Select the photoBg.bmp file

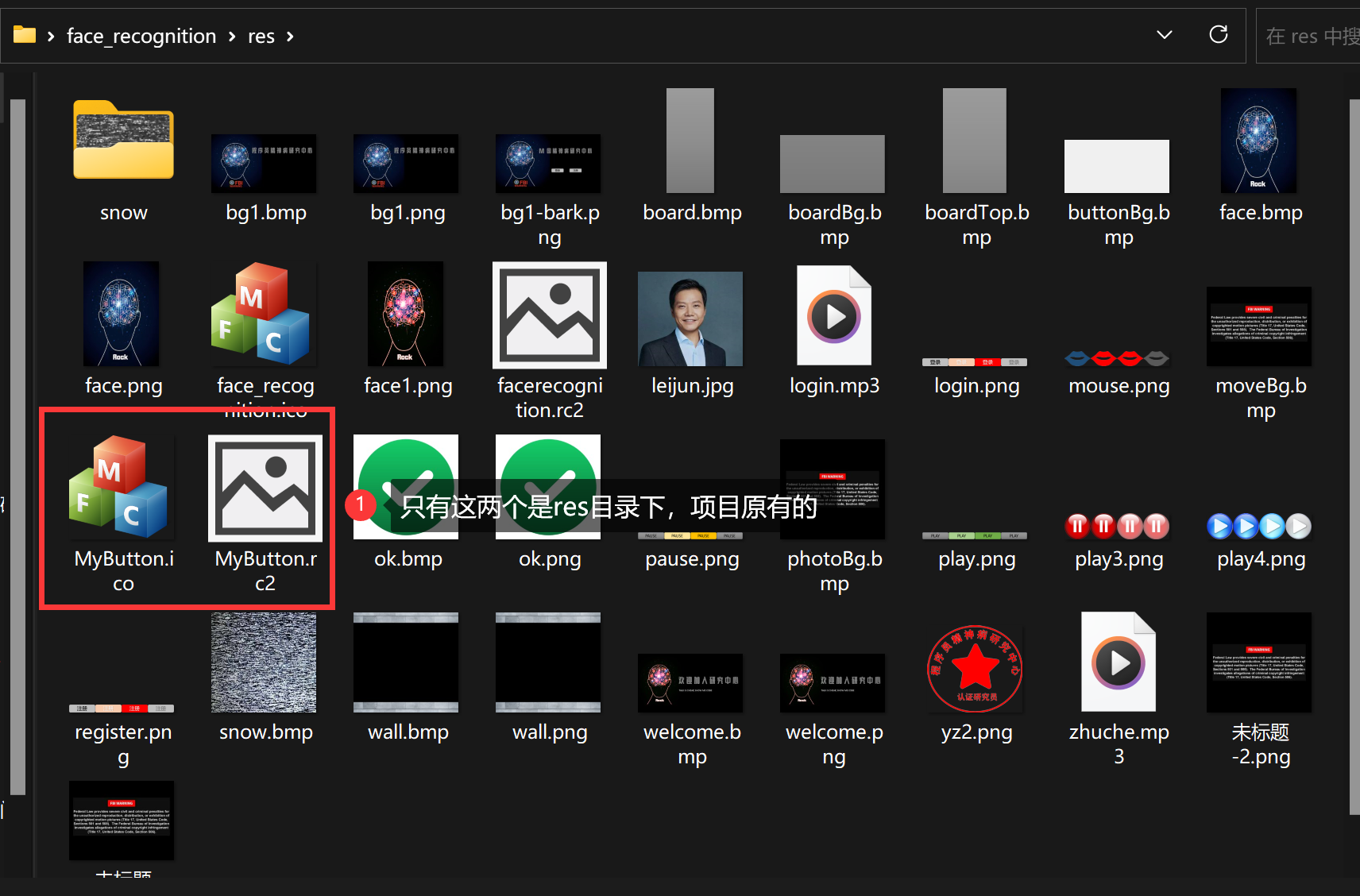833,489
